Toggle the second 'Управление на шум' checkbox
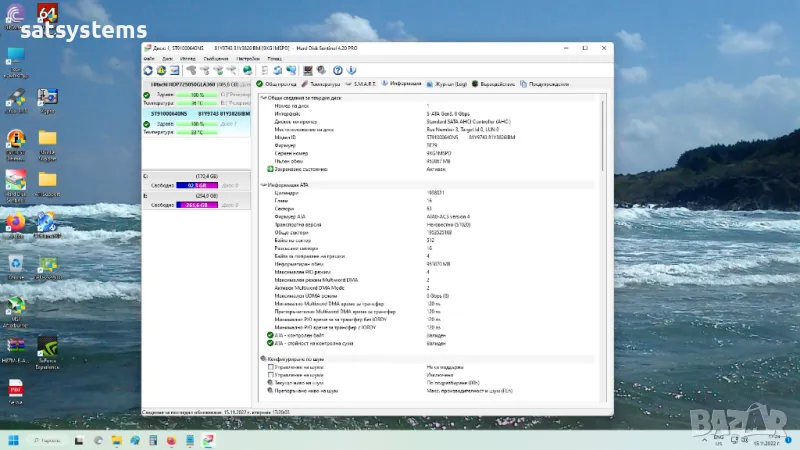Viewport: 800px width, 450px height. pos(270,375)
